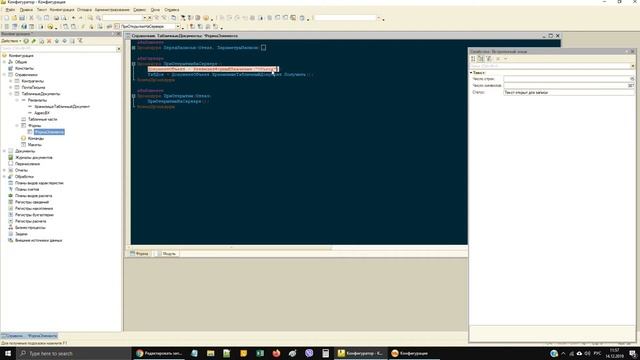Viewport: 640px width, 360px height.
Task: Select Регистры сведений in tree
Action: (x=32, y=202)
